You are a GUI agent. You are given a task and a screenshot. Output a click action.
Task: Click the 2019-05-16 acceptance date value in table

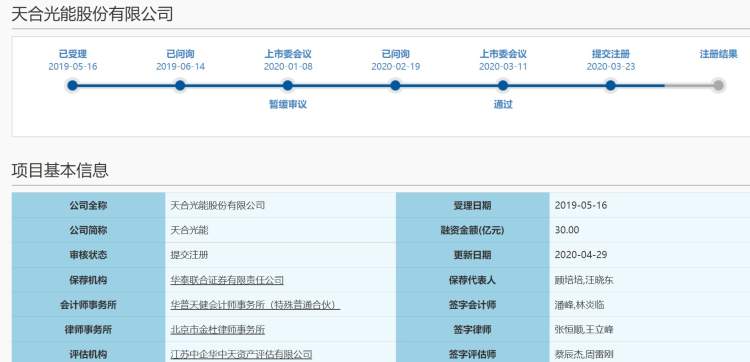click(581, 206)
